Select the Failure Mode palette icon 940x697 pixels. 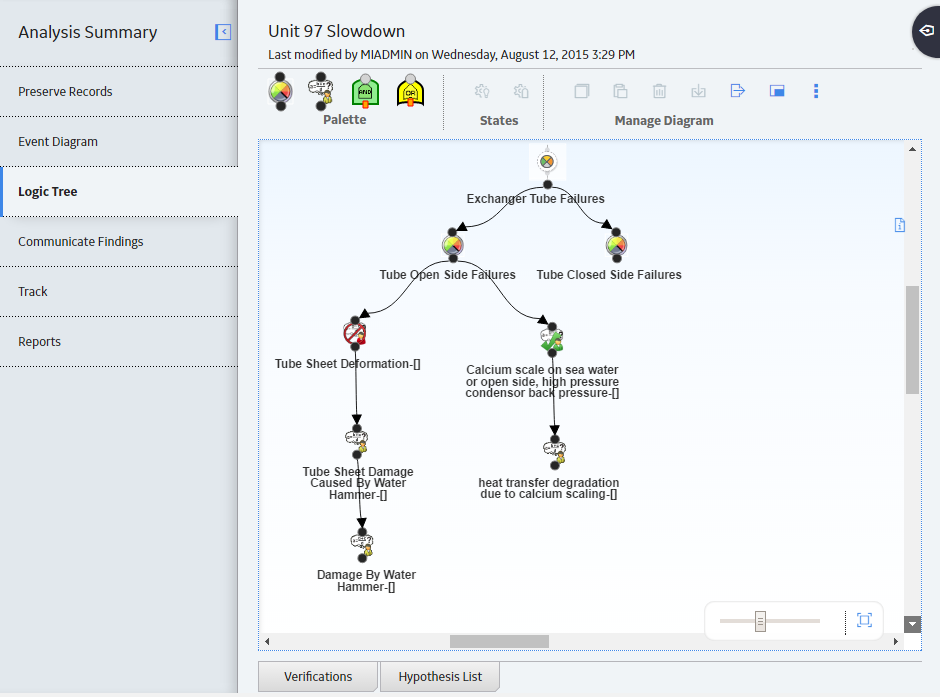tap(281, 91)
